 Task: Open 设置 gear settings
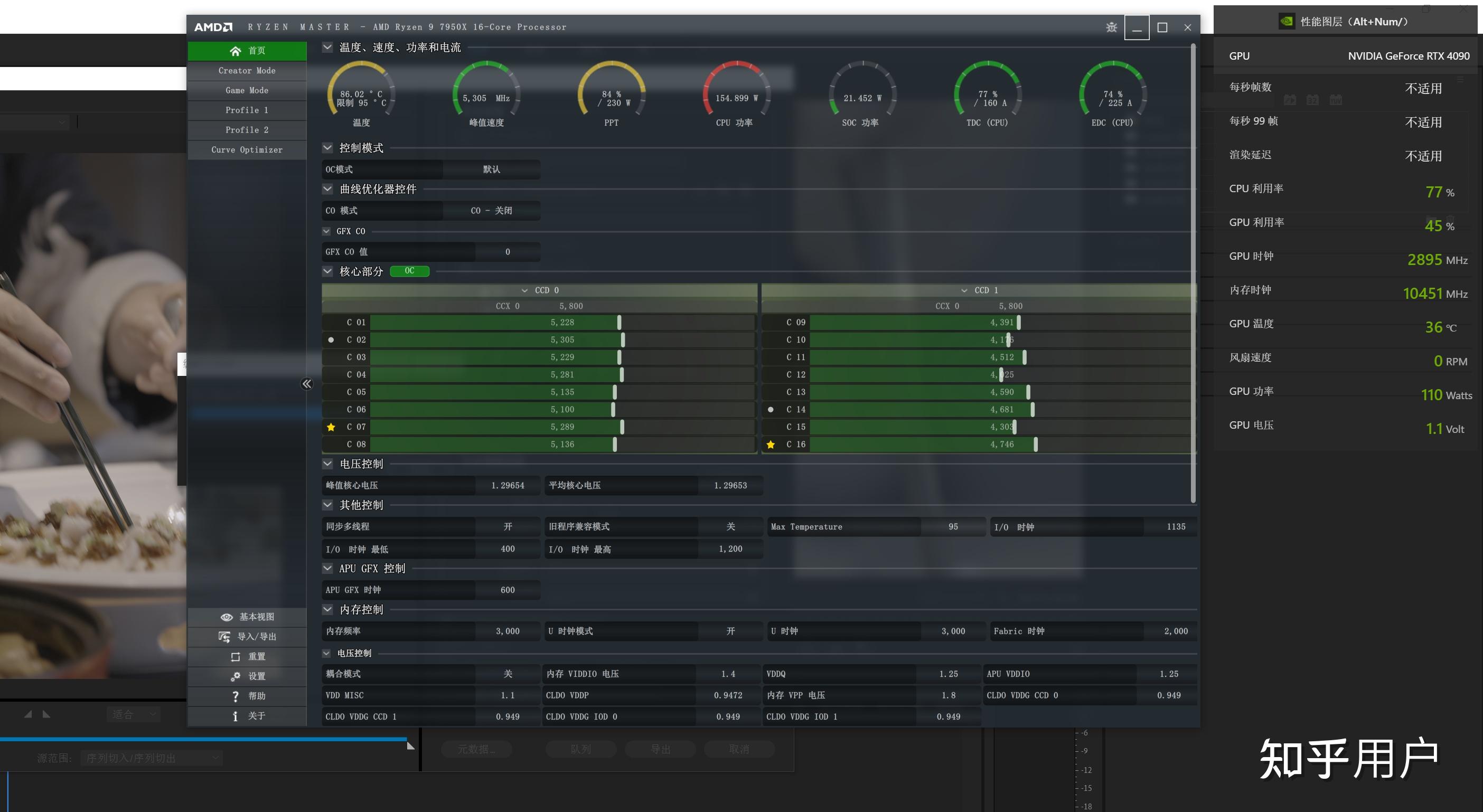235,676
